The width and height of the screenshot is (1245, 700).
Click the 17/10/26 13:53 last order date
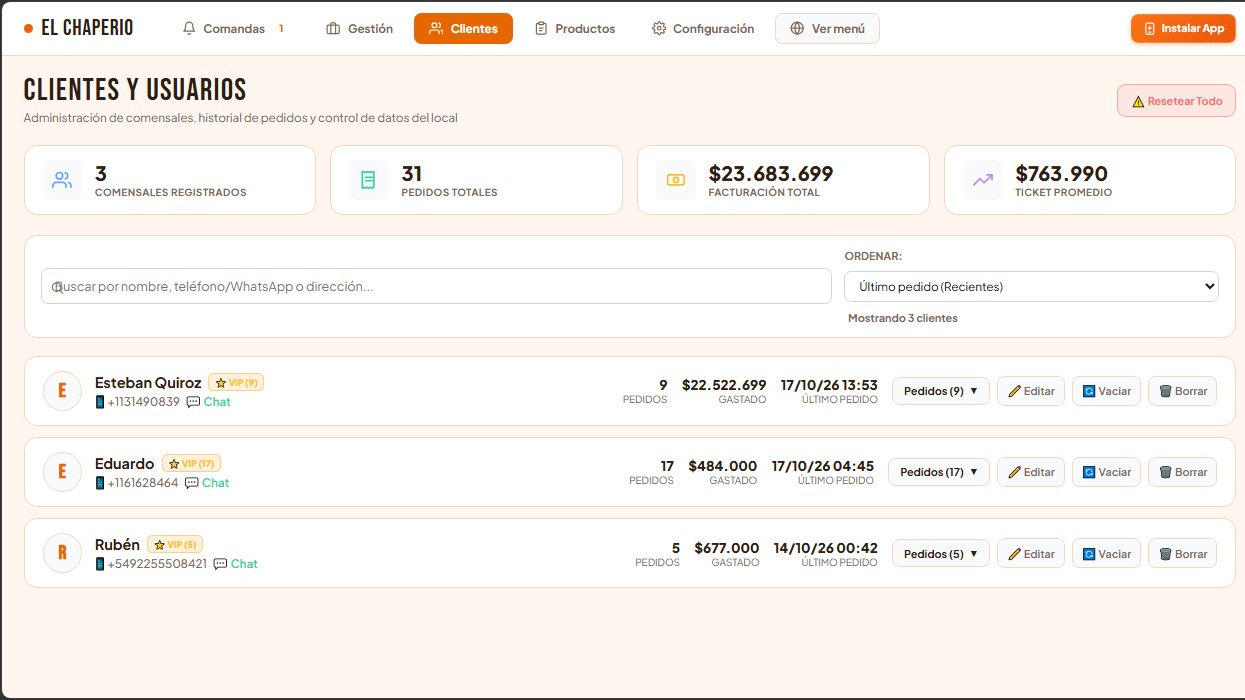829,385
